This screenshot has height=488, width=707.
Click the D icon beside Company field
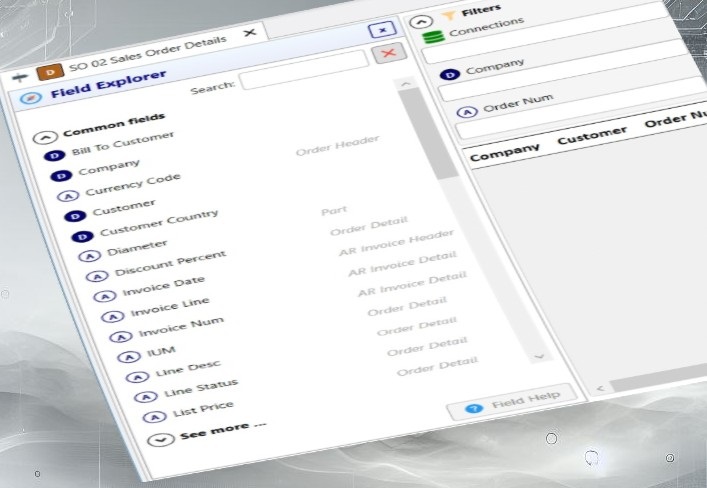point(61,175)
